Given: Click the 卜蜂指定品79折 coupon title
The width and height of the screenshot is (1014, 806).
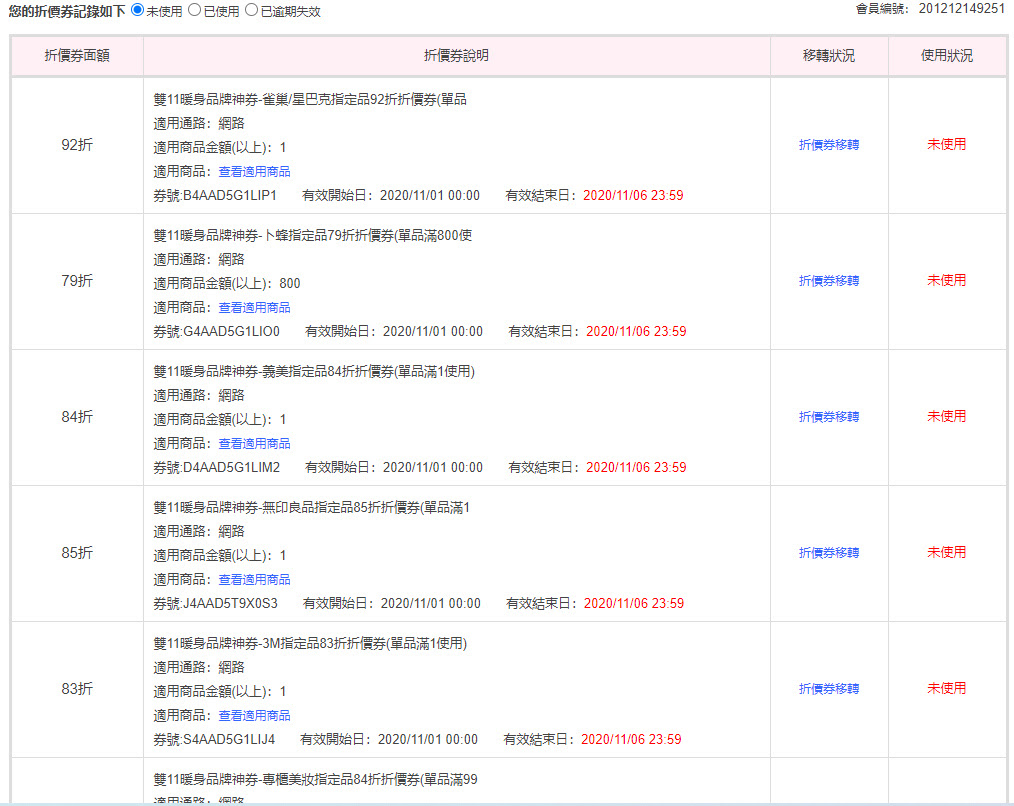Looking at the screenshot, I should click(312, 235).
